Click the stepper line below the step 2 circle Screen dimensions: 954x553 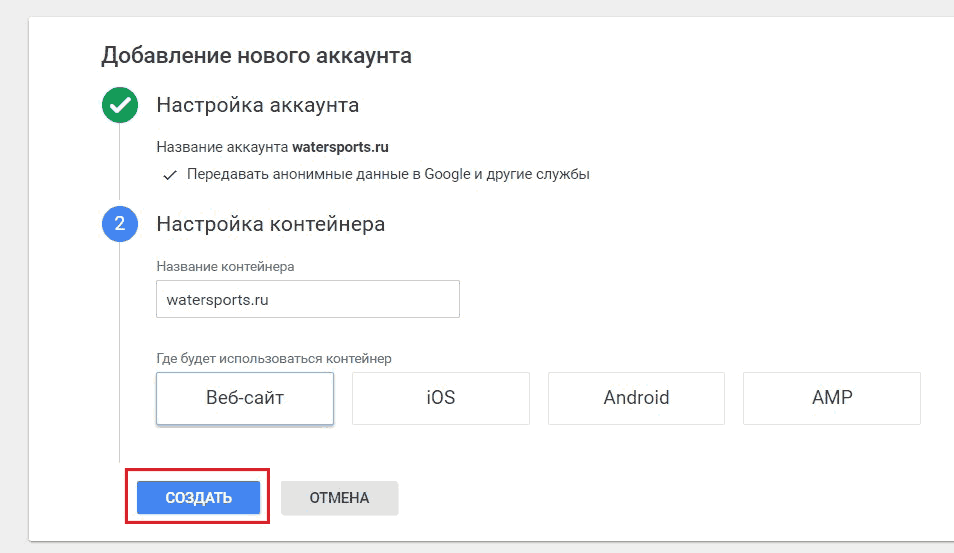click(119, 353)
